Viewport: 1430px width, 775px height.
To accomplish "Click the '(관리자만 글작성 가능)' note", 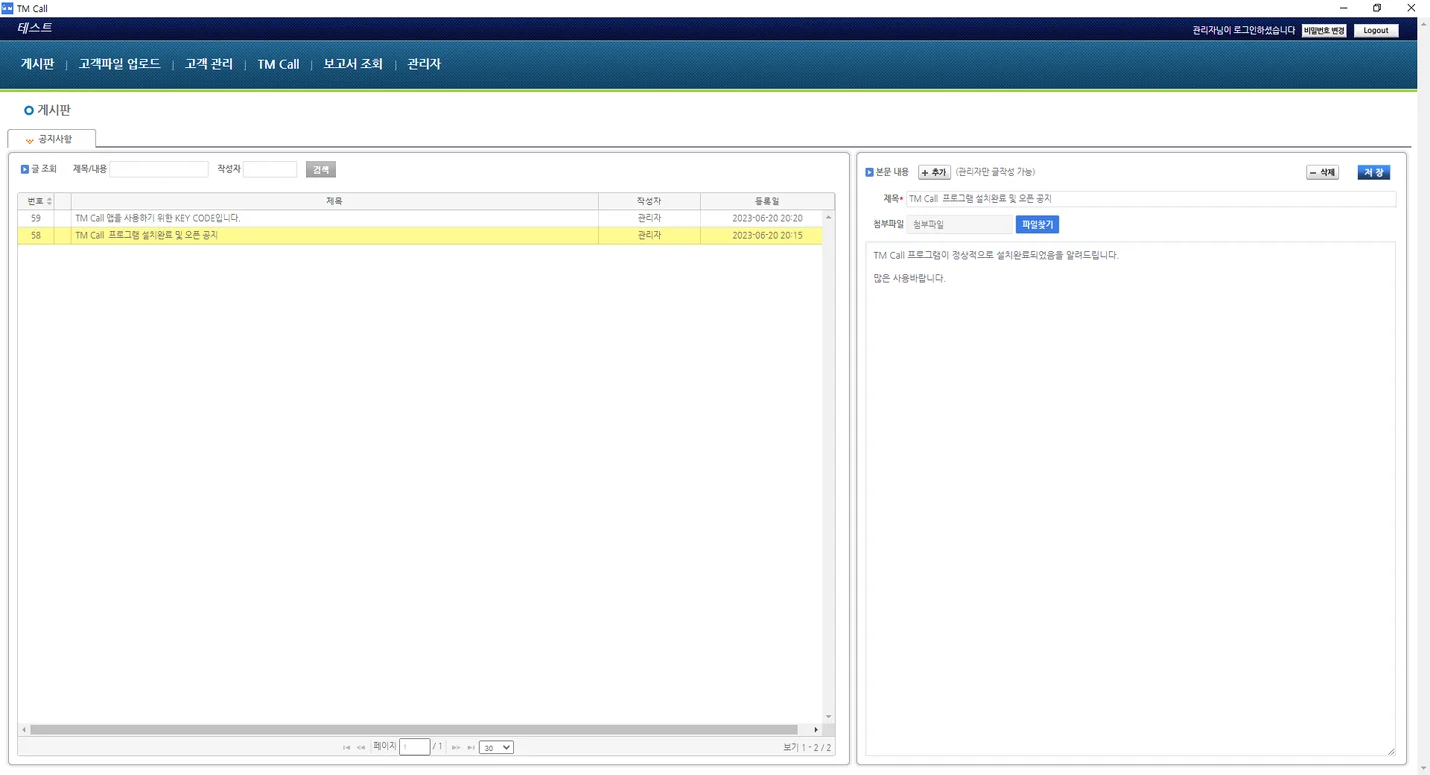I will click(x=995, y=172).
